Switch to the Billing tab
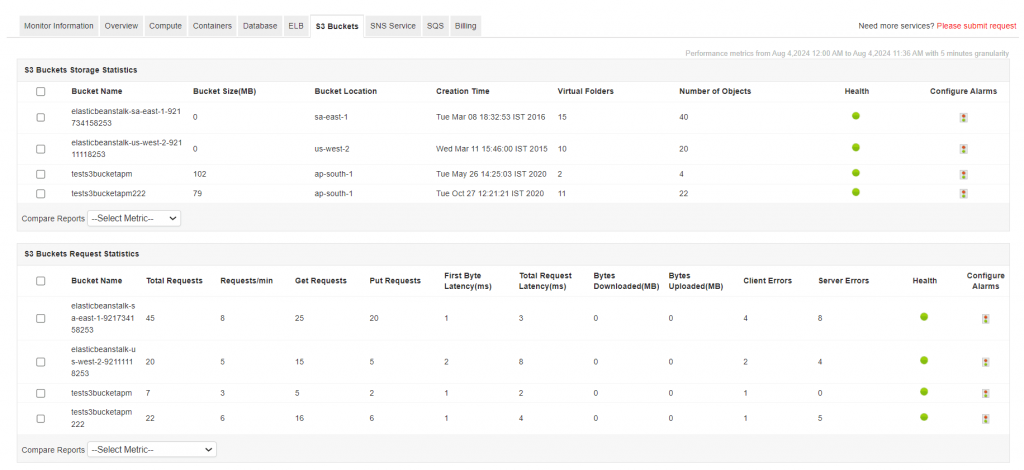The height and width of the screenshot is (470, 1024). (x=465, y=25)
